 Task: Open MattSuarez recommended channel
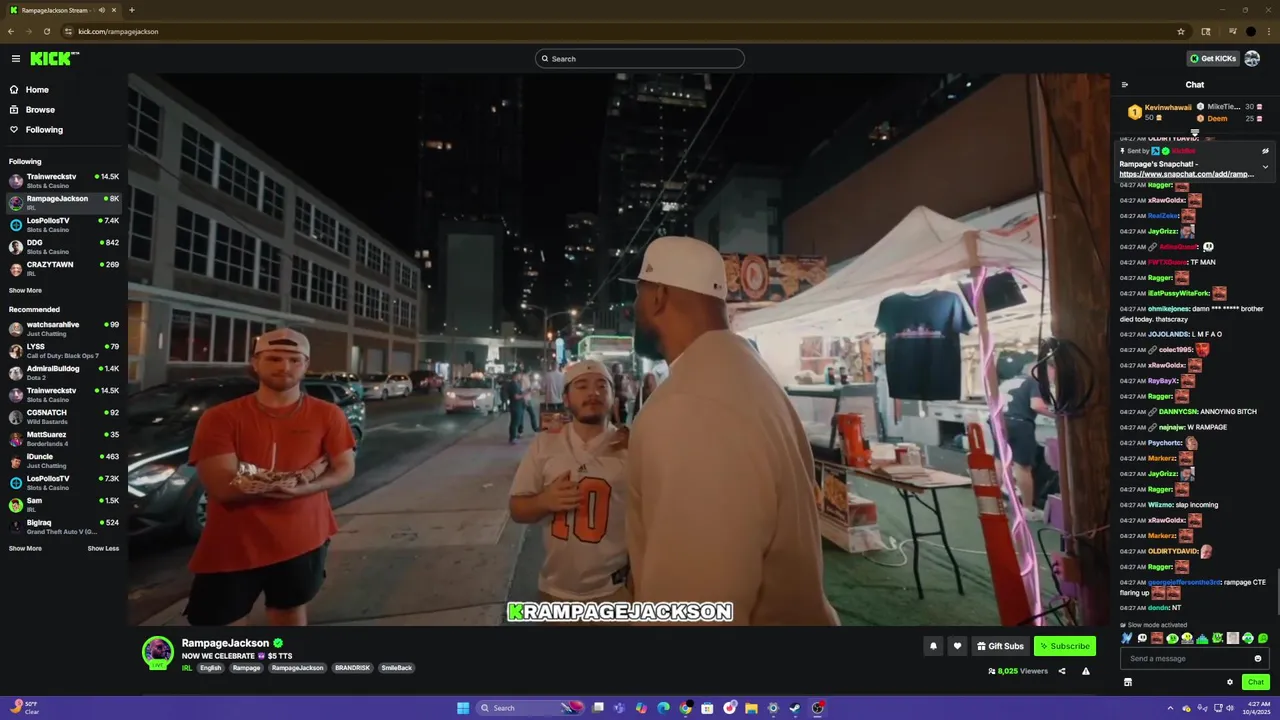coord(64,439)
